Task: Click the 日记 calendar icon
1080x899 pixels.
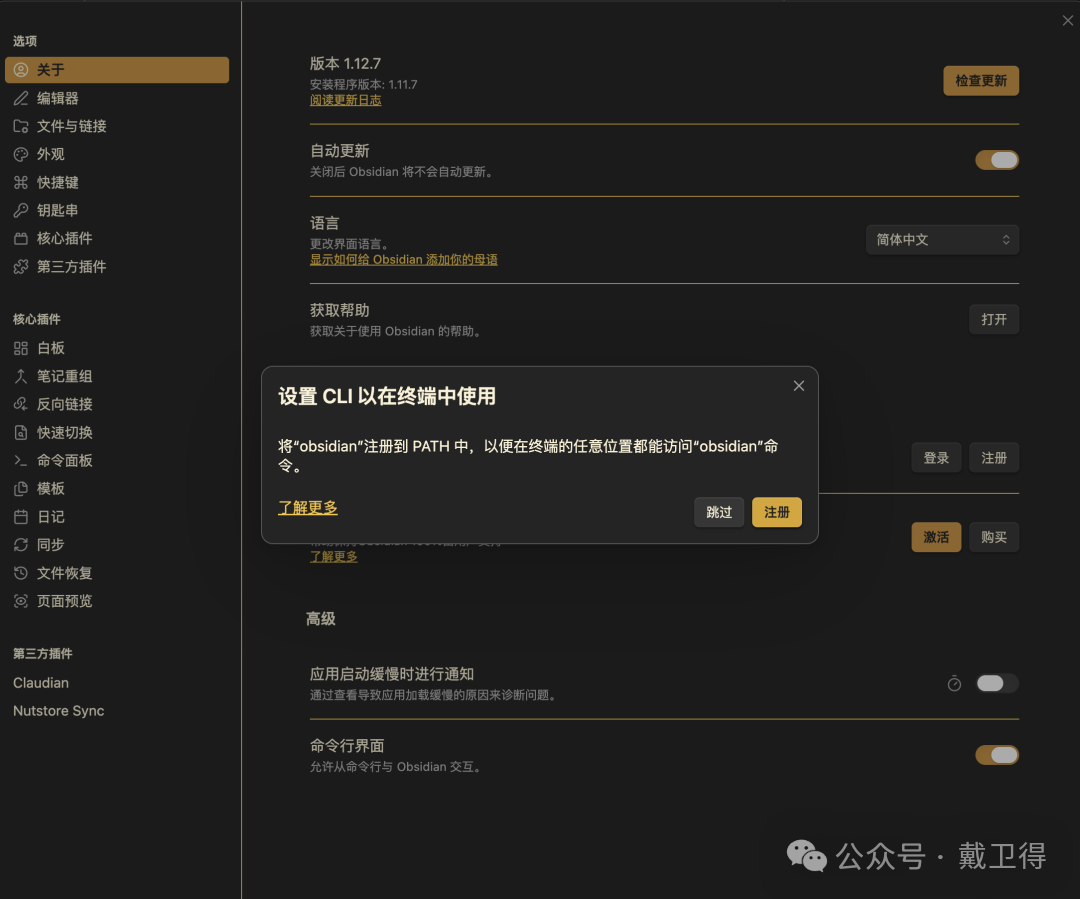Action: (x=21, y=517)
